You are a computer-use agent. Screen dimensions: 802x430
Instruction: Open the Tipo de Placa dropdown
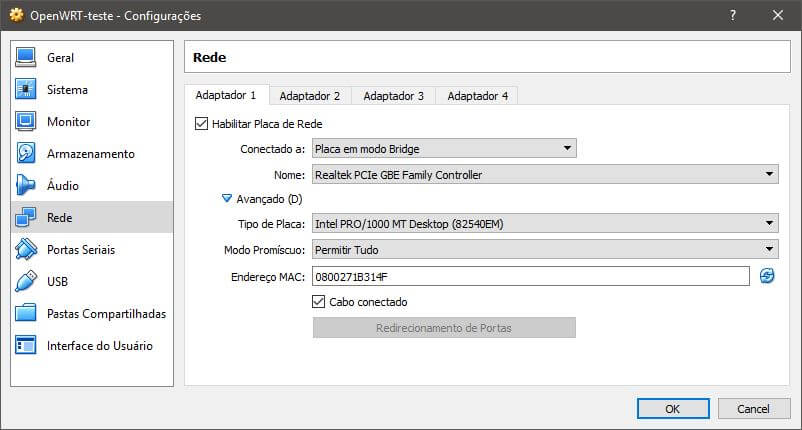click(x=545, y=223)
